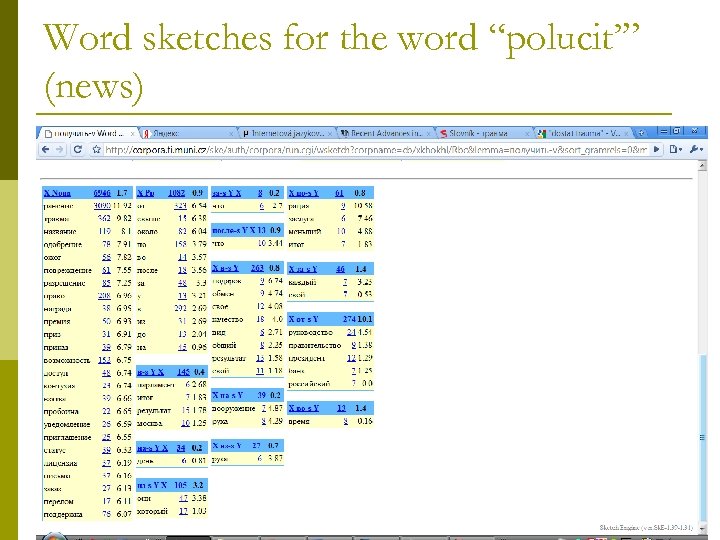Open the 85 link in разрешение row
This screenshot has width=720, height=540.
(x=107, y=283)
